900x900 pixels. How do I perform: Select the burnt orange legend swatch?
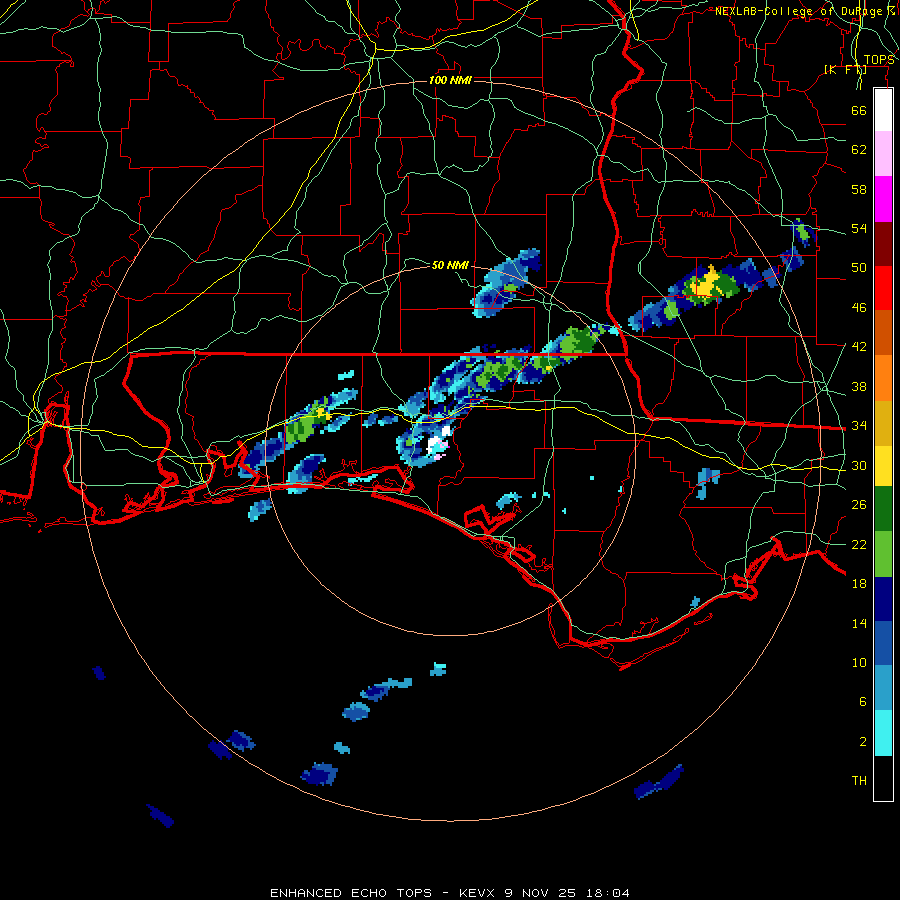click(x=883, y=332)
